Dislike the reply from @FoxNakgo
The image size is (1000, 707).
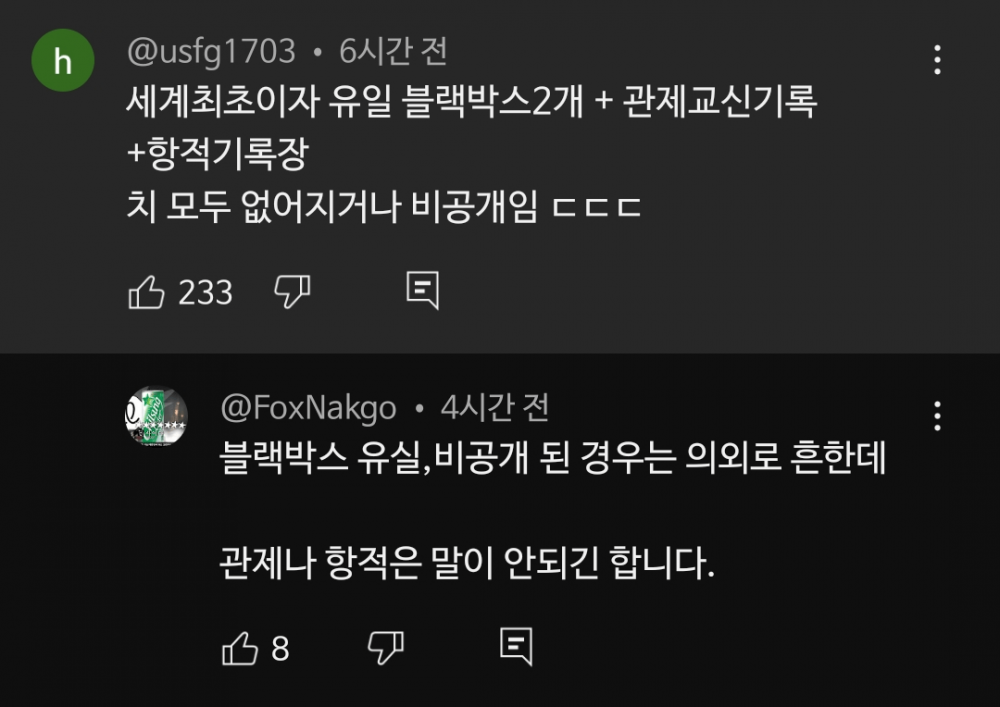click(x=385, y=648)
